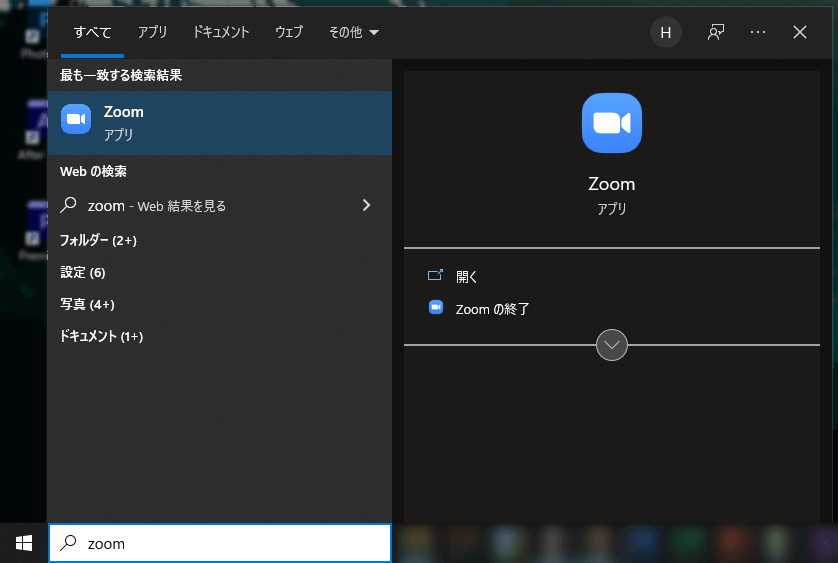Select the すべて tab
Image resolution: width=838 pixels, height=563 pixels.
92,32
